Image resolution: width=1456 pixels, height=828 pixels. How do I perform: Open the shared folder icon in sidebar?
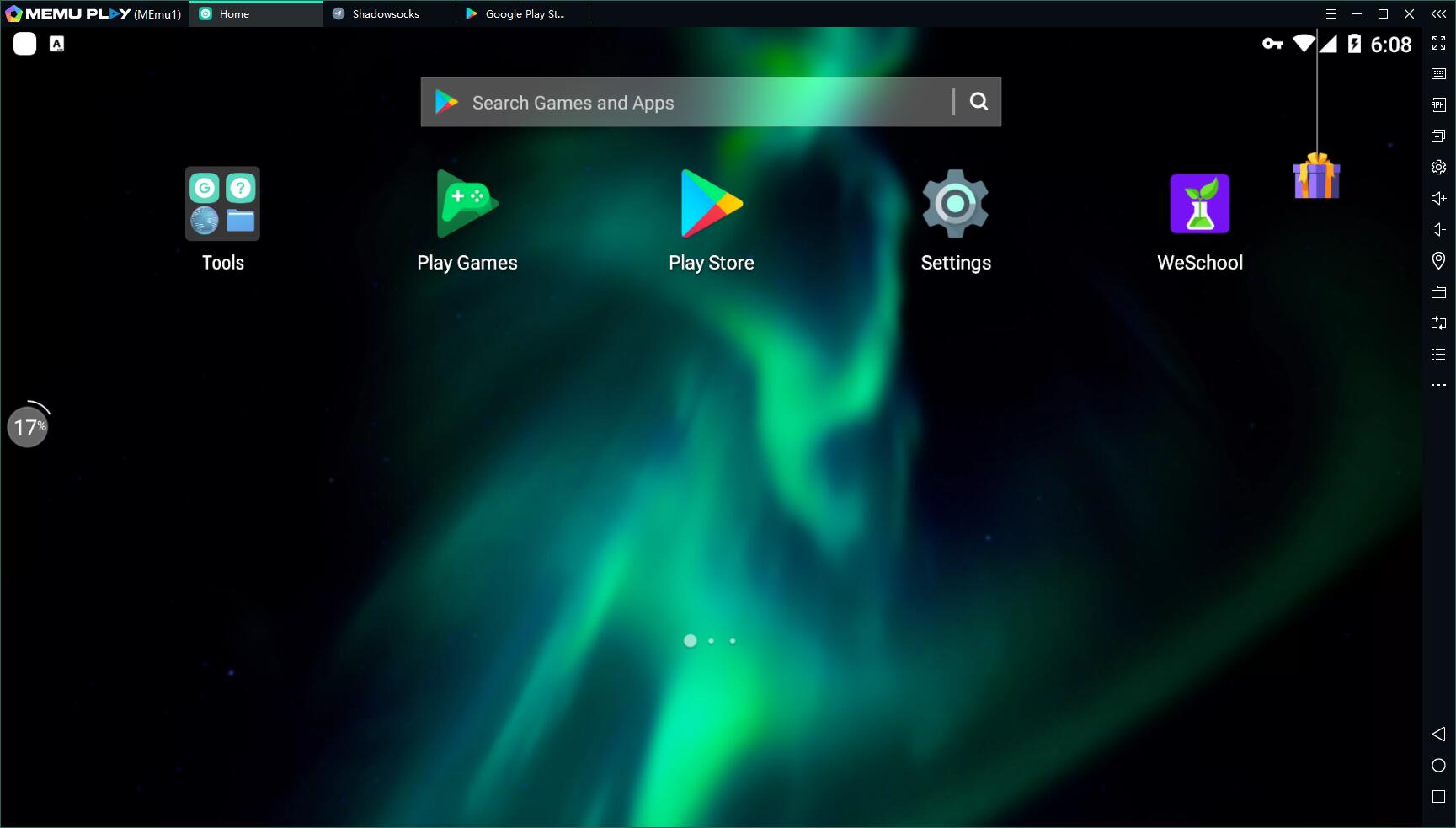[1438, 292]
